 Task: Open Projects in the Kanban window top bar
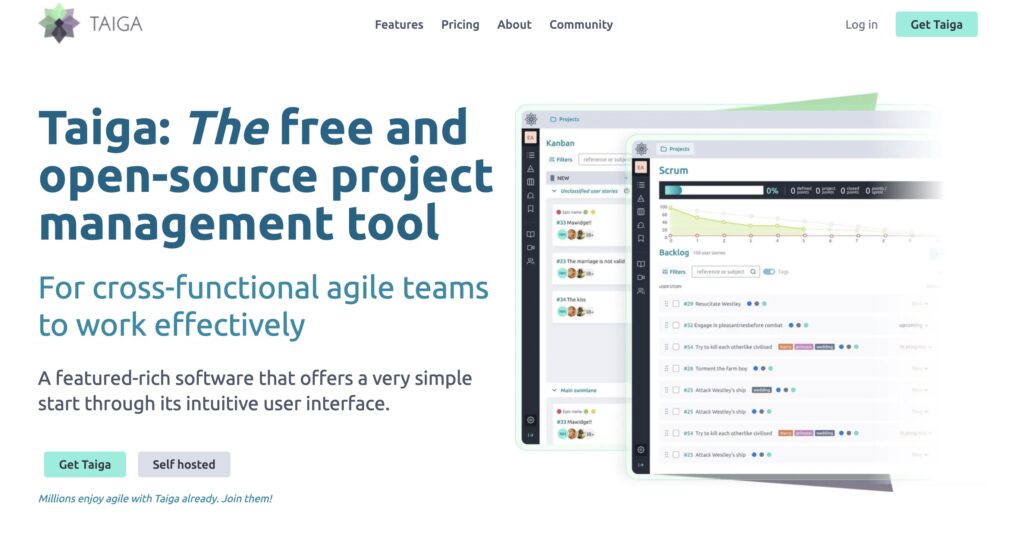pyautogui.click(x=565, y=119)
